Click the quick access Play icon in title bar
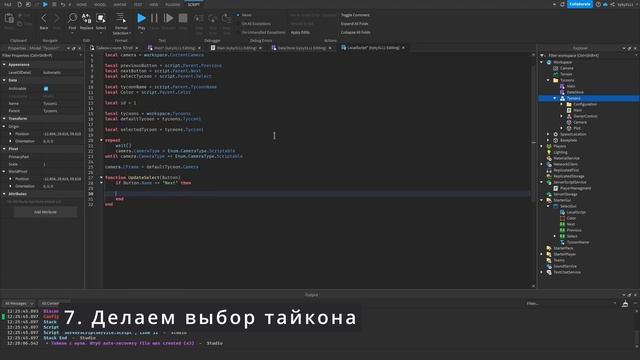 (x=45, y=4)
